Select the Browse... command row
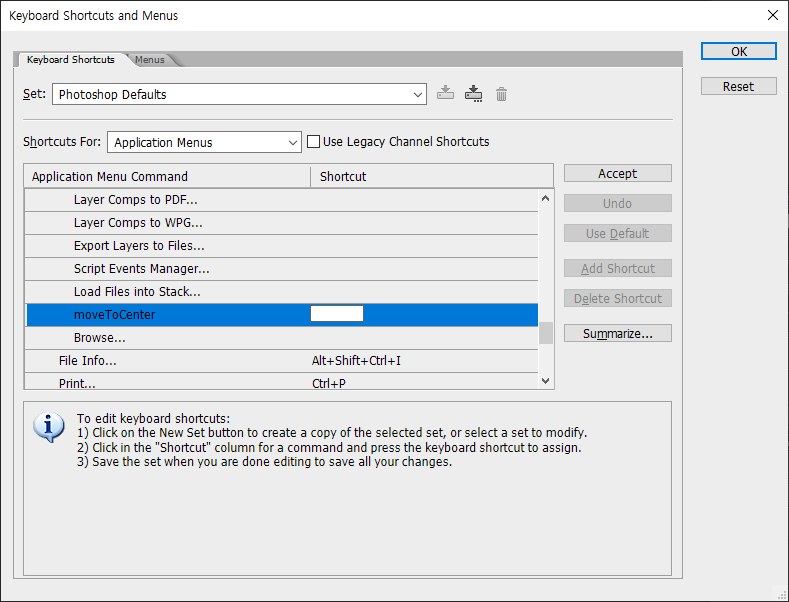Image resolution: width=789 pixels, height=602 pixels. point(281,338)
